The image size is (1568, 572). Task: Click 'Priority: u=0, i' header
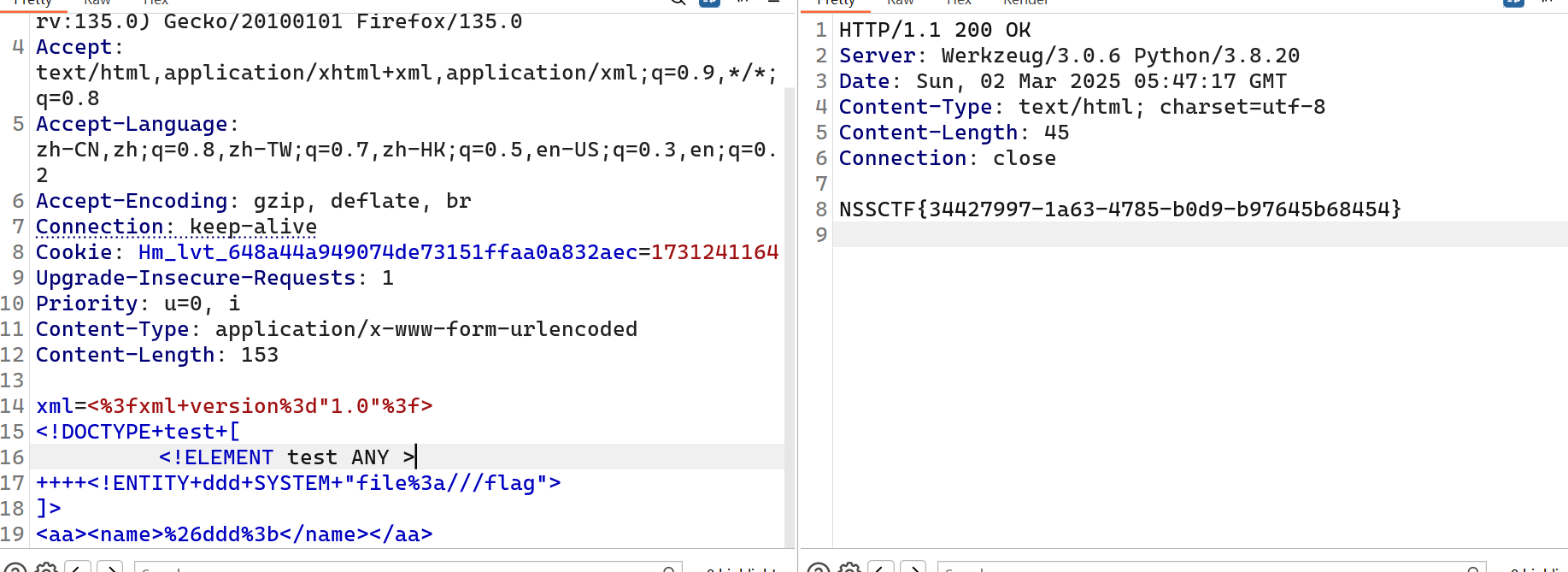coord(138,304)
